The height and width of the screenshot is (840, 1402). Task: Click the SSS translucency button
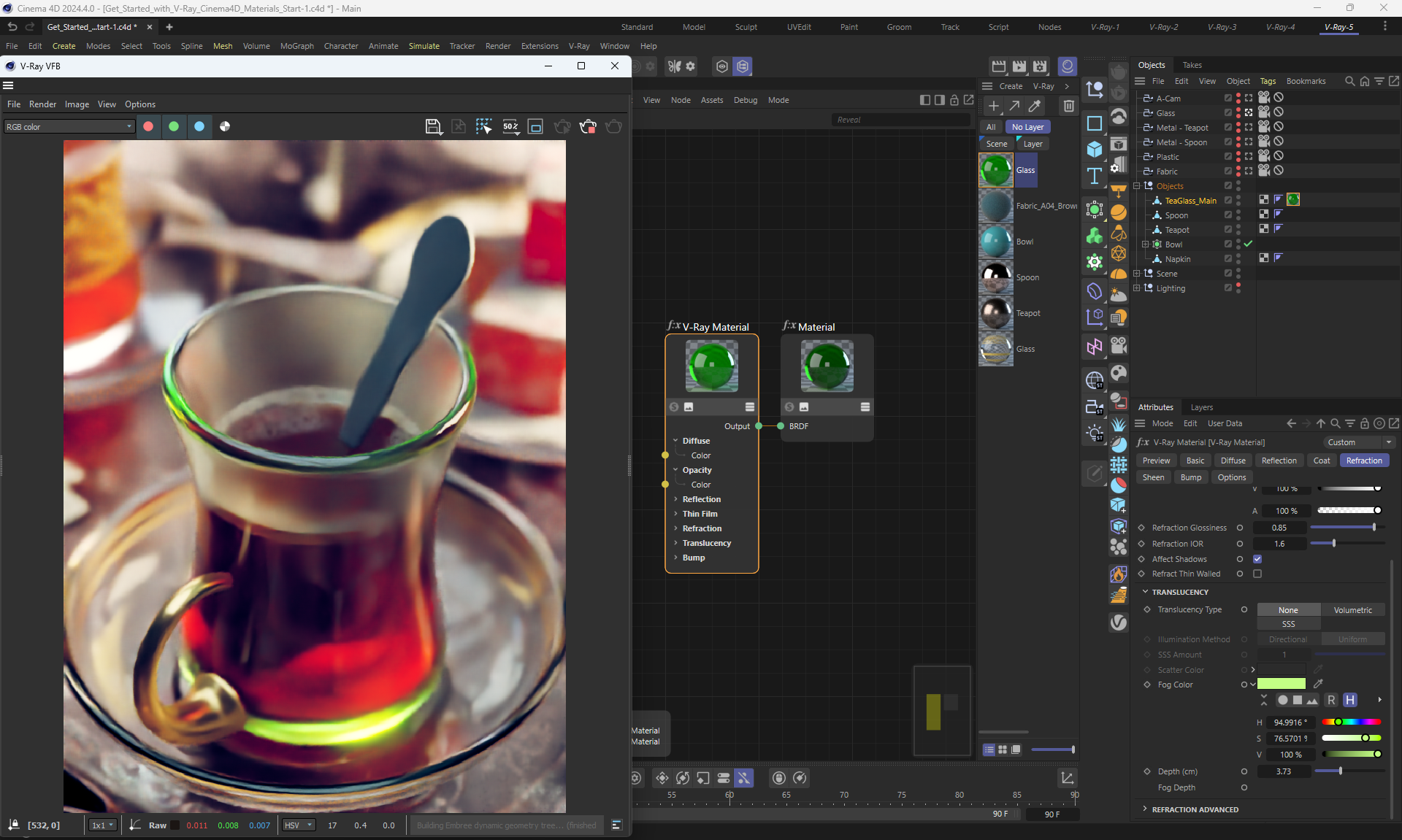click(x=1288, y=624)
